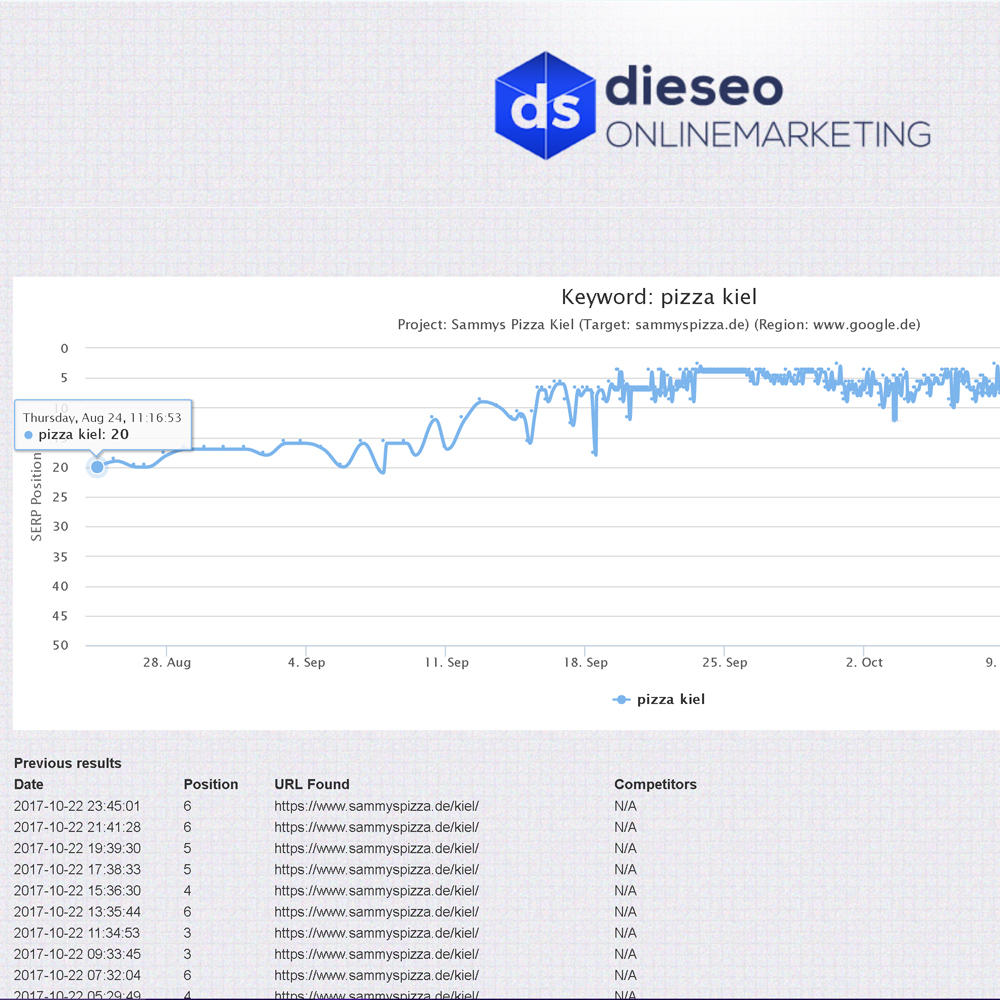Click the Competitors column header
Viewport: 1000px width, 1000px height.
click(655, 784)
